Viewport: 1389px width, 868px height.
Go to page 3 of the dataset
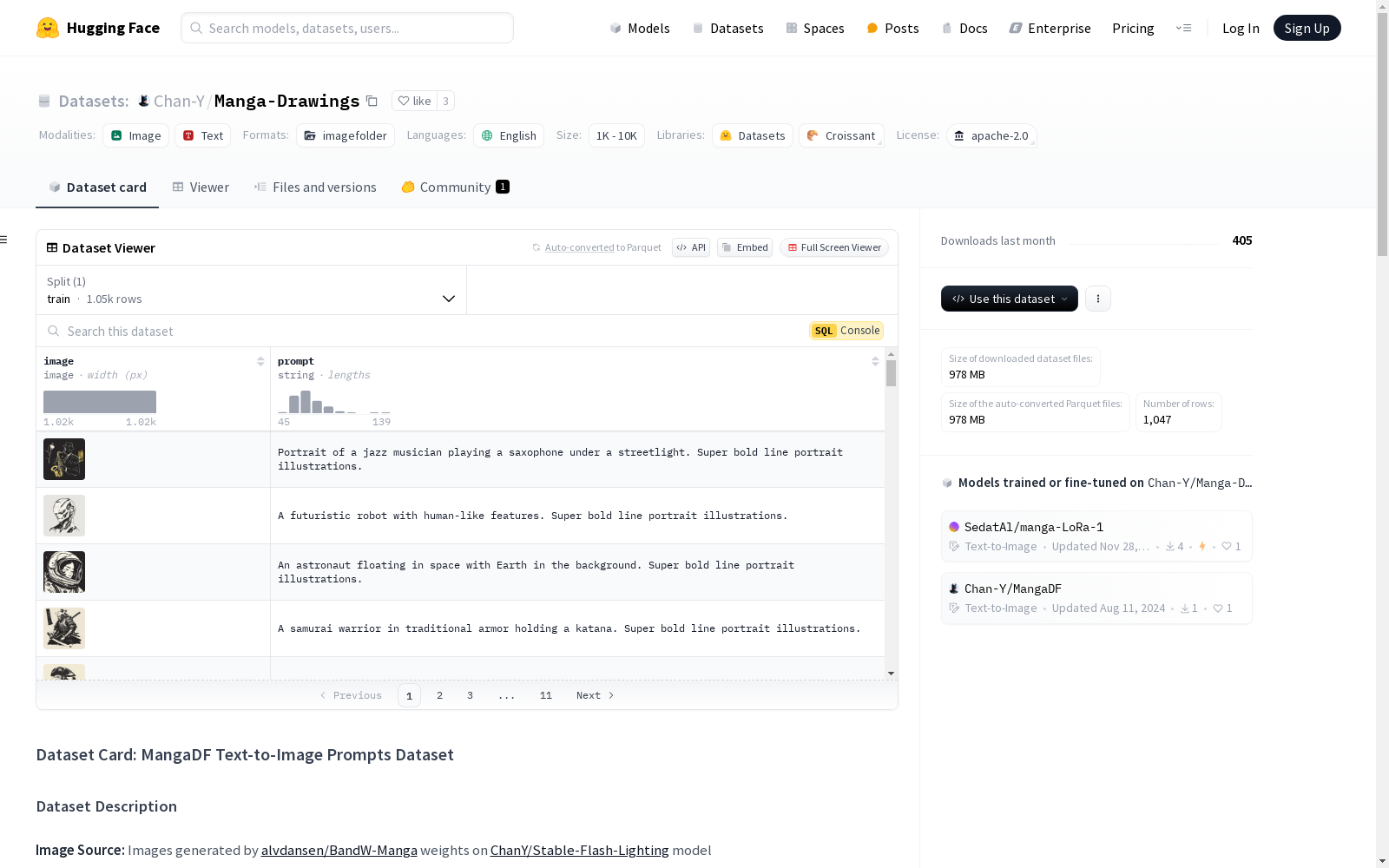pyautogui.click(x=471, y=695)
